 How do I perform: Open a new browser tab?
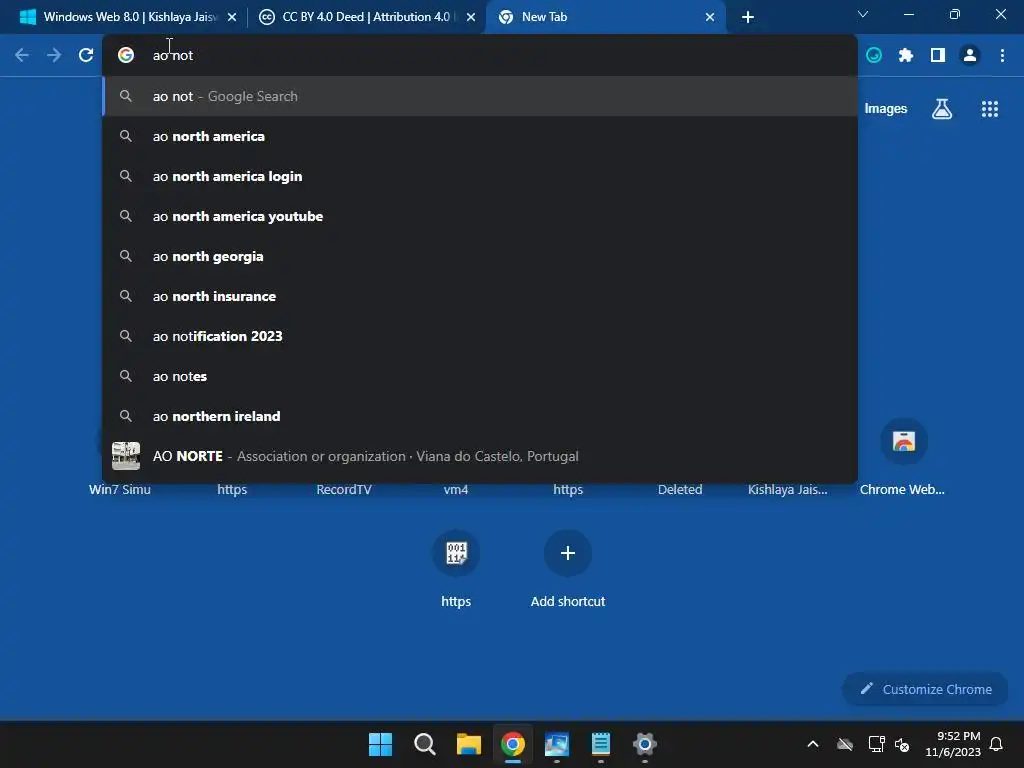[748, 18]
